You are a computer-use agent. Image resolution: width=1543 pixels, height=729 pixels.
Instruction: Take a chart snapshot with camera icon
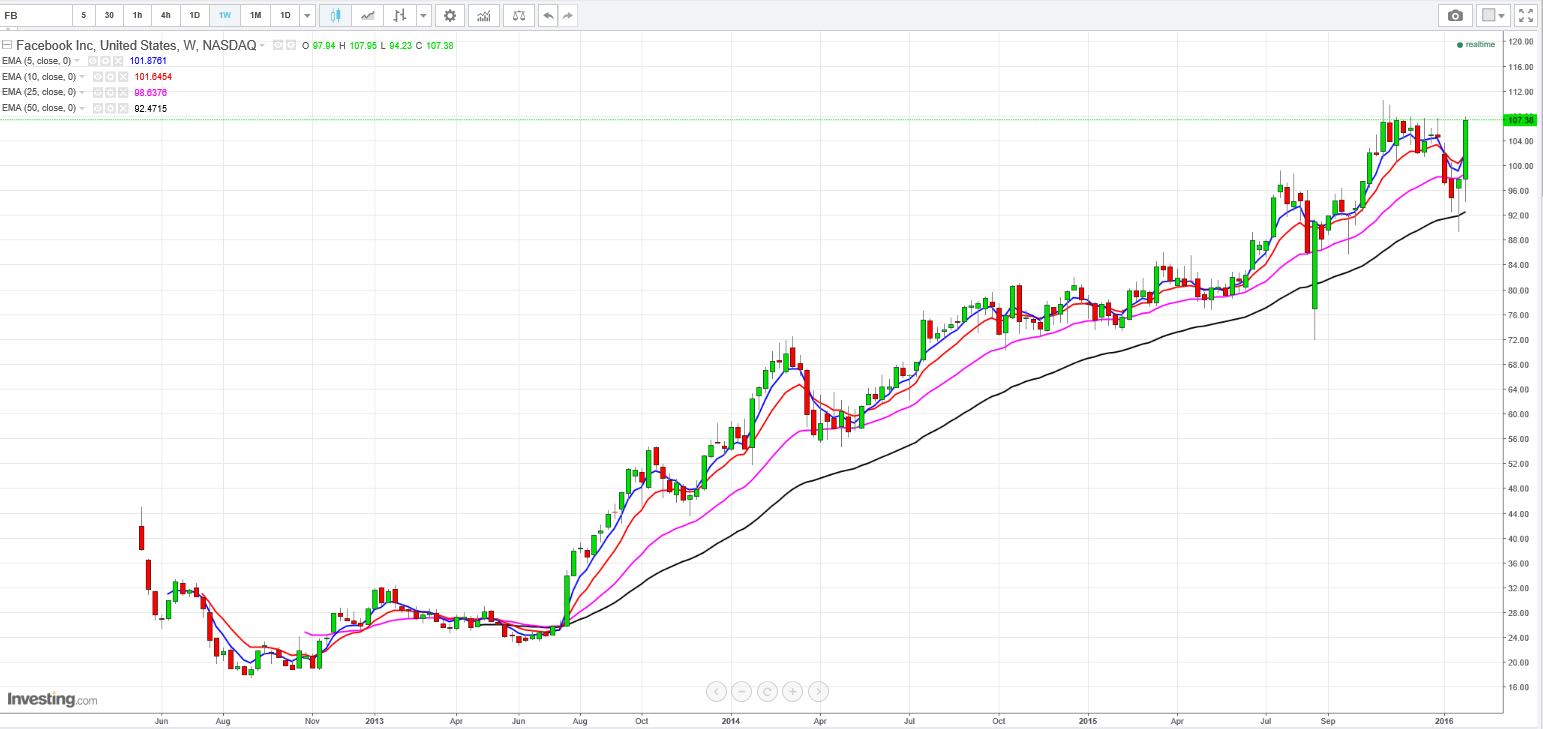1455,15
